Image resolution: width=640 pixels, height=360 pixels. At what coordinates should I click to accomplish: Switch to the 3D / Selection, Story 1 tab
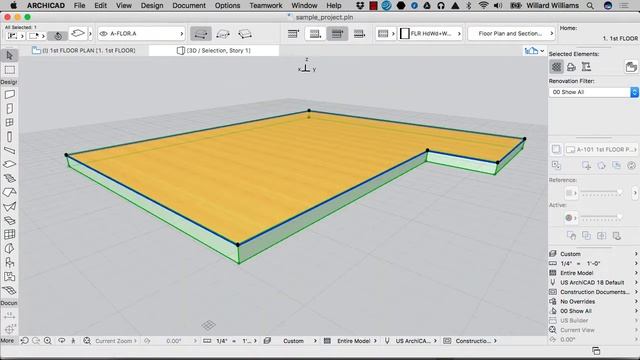point(214,51)
